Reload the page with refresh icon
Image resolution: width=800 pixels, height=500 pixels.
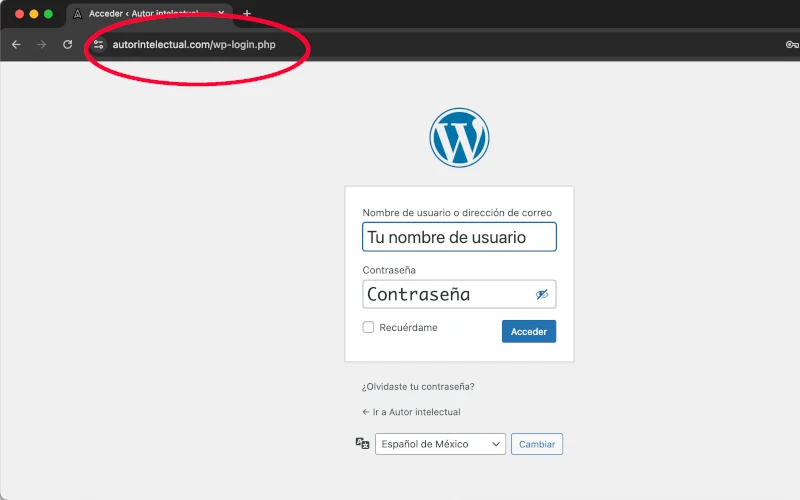tap(67, 44)
